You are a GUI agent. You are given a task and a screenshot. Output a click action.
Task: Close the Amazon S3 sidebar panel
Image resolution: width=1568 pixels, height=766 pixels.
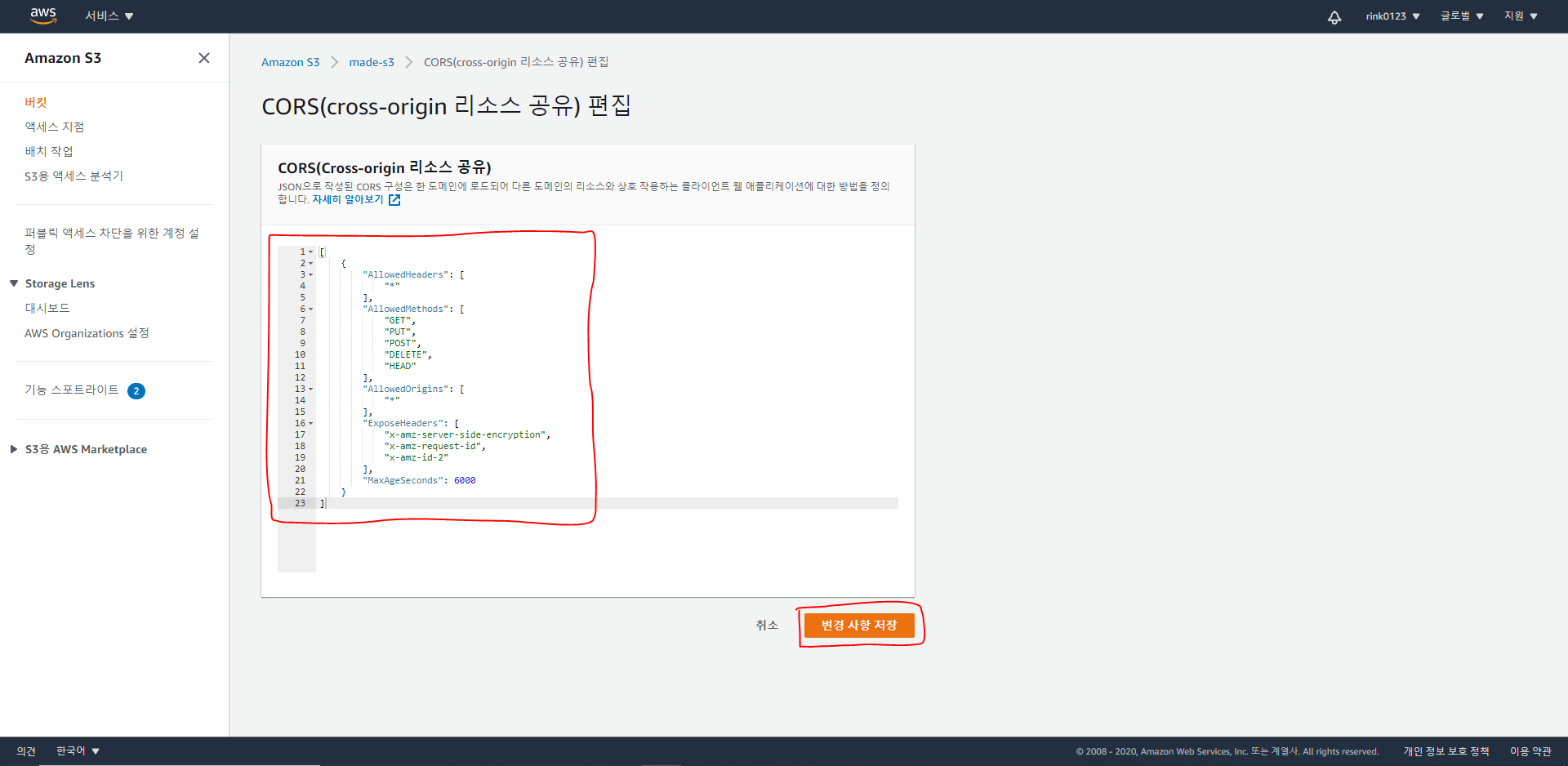click(x=204, y=58)
